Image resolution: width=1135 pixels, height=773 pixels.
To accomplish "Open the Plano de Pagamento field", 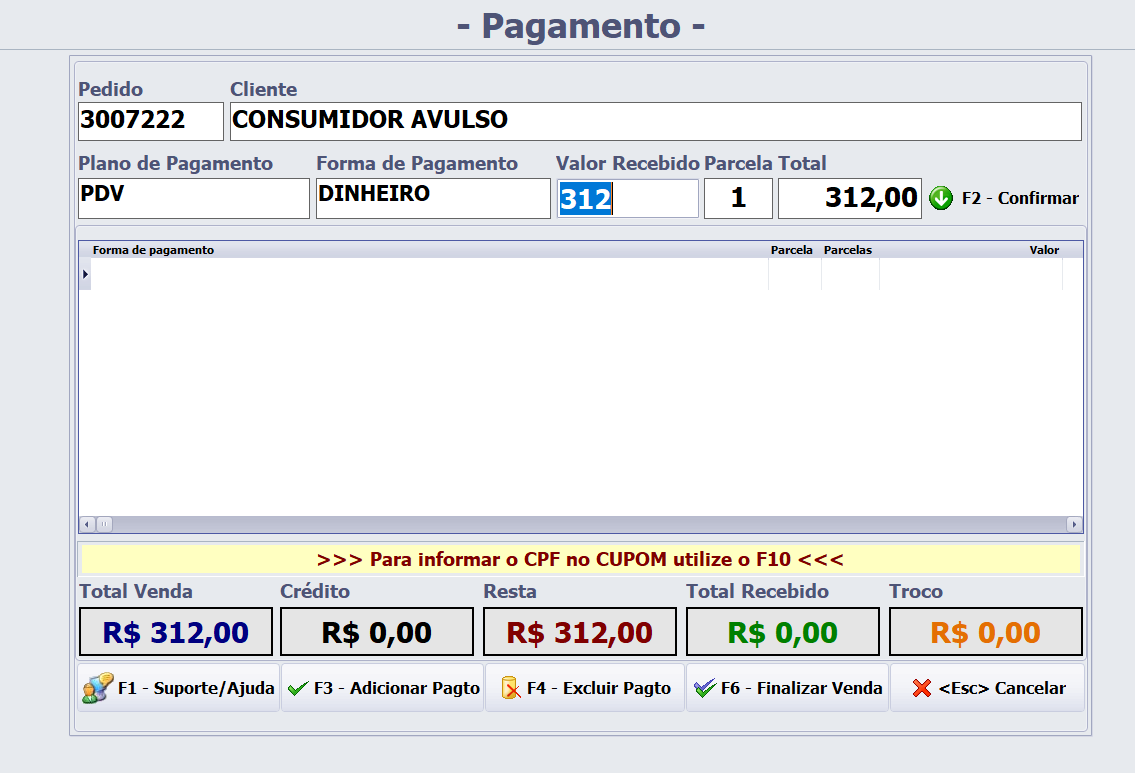I will pyautogui.click(x=193, y=198).
